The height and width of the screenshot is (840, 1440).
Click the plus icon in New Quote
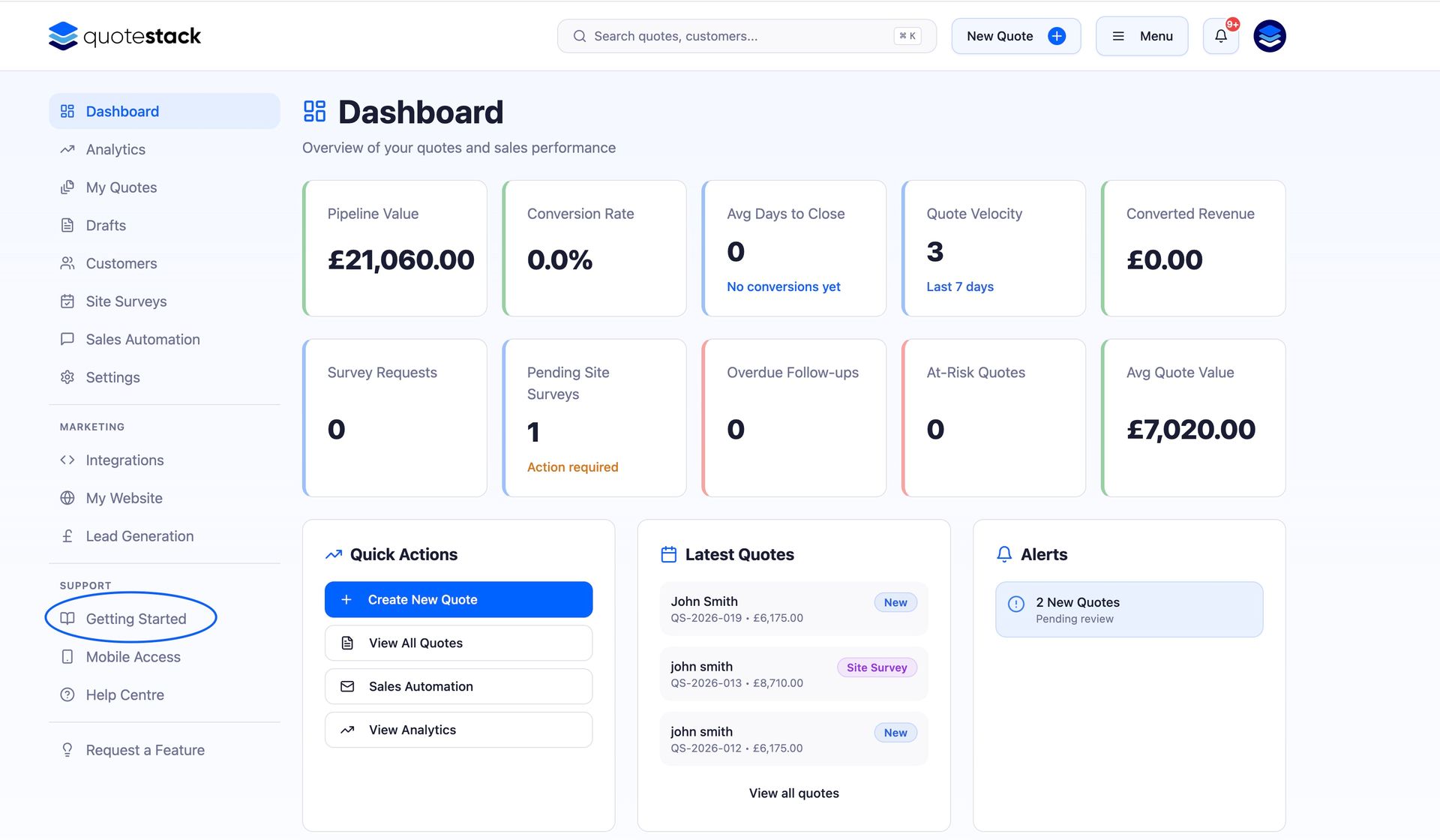[x=1056, y=36]
